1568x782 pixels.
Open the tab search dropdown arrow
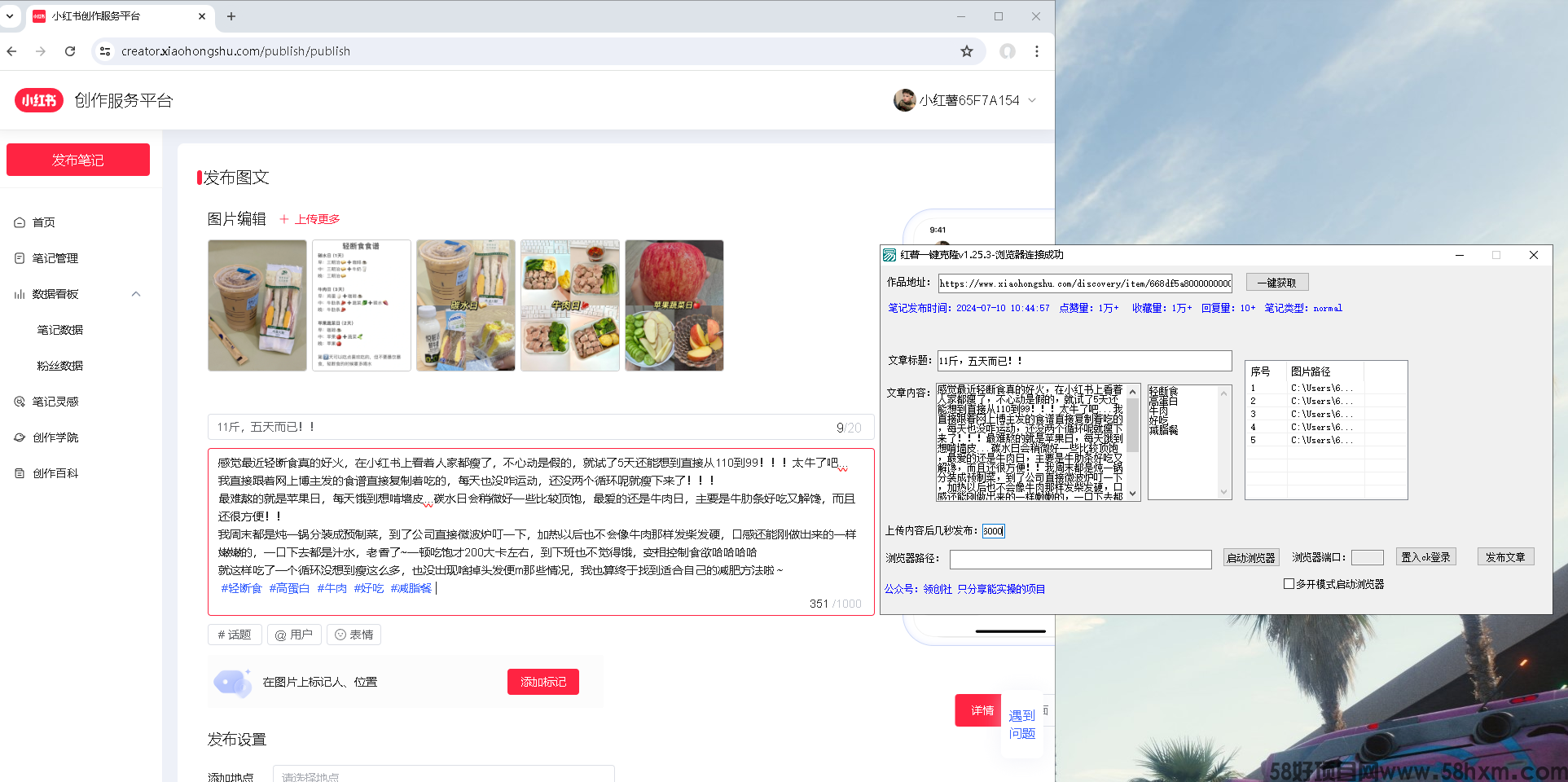(10, 16)
